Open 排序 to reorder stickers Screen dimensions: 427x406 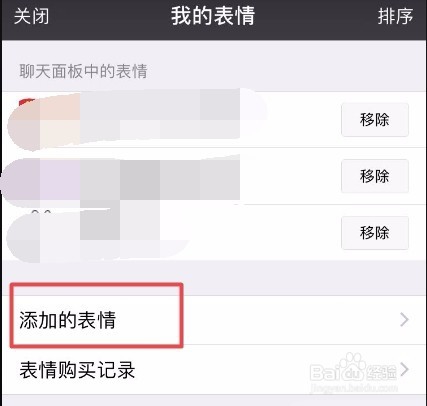[x=396, y=16]
